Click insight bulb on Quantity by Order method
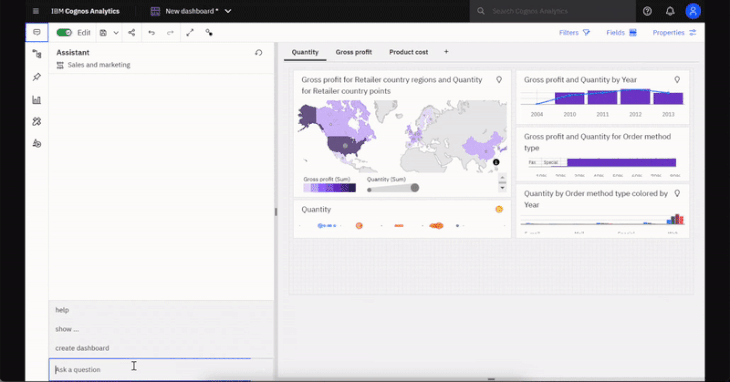 [x=677, y=193]
